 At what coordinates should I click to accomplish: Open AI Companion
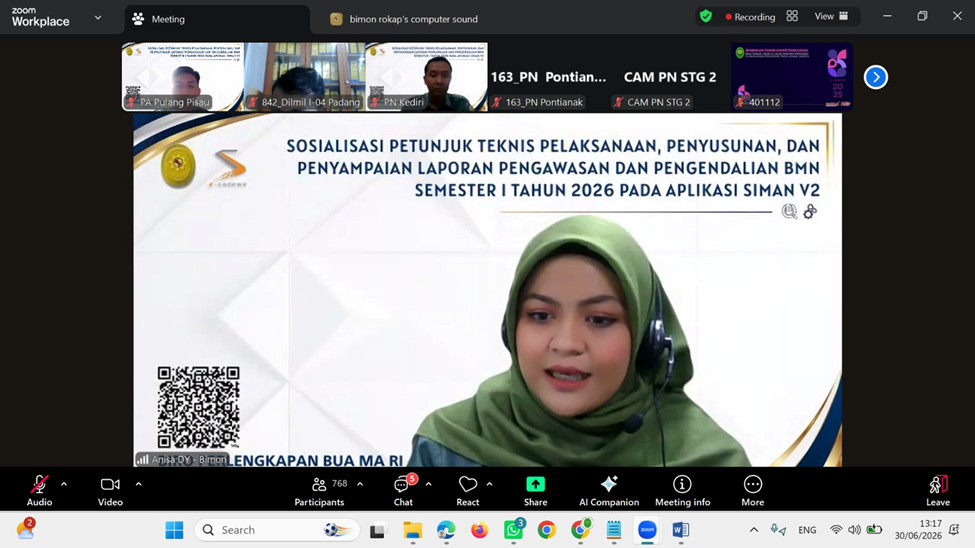[609, 490]
